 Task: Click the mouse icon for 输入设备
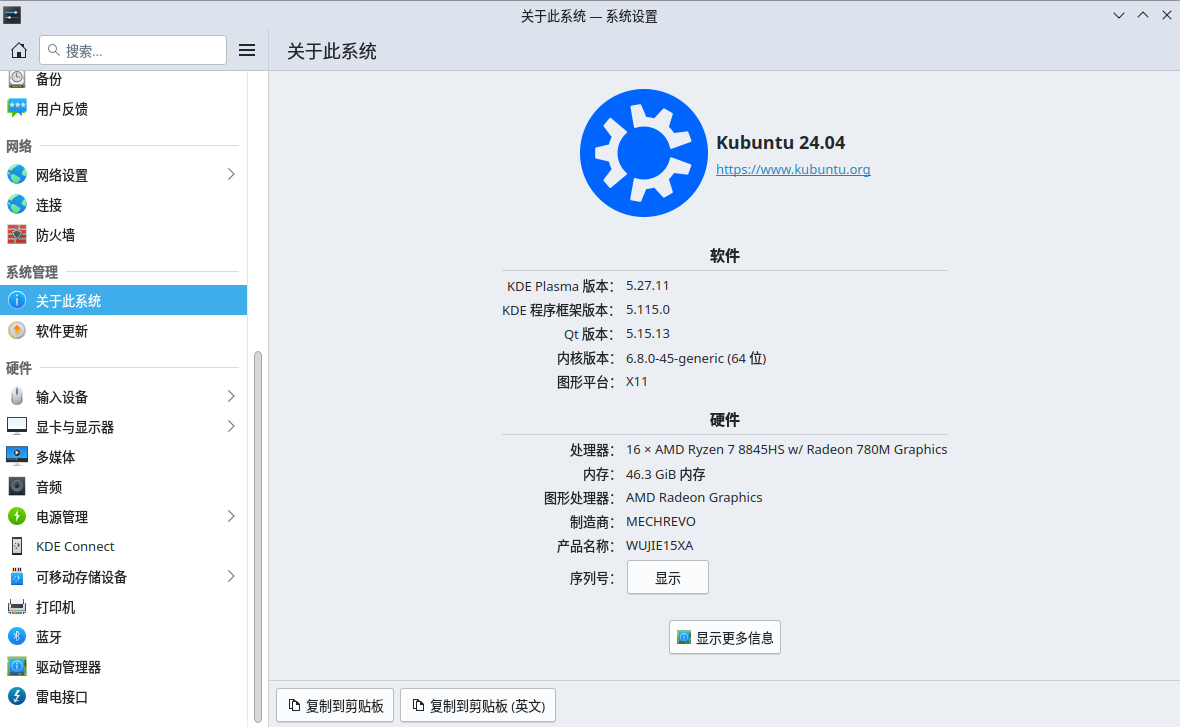(x=17, y=397)
